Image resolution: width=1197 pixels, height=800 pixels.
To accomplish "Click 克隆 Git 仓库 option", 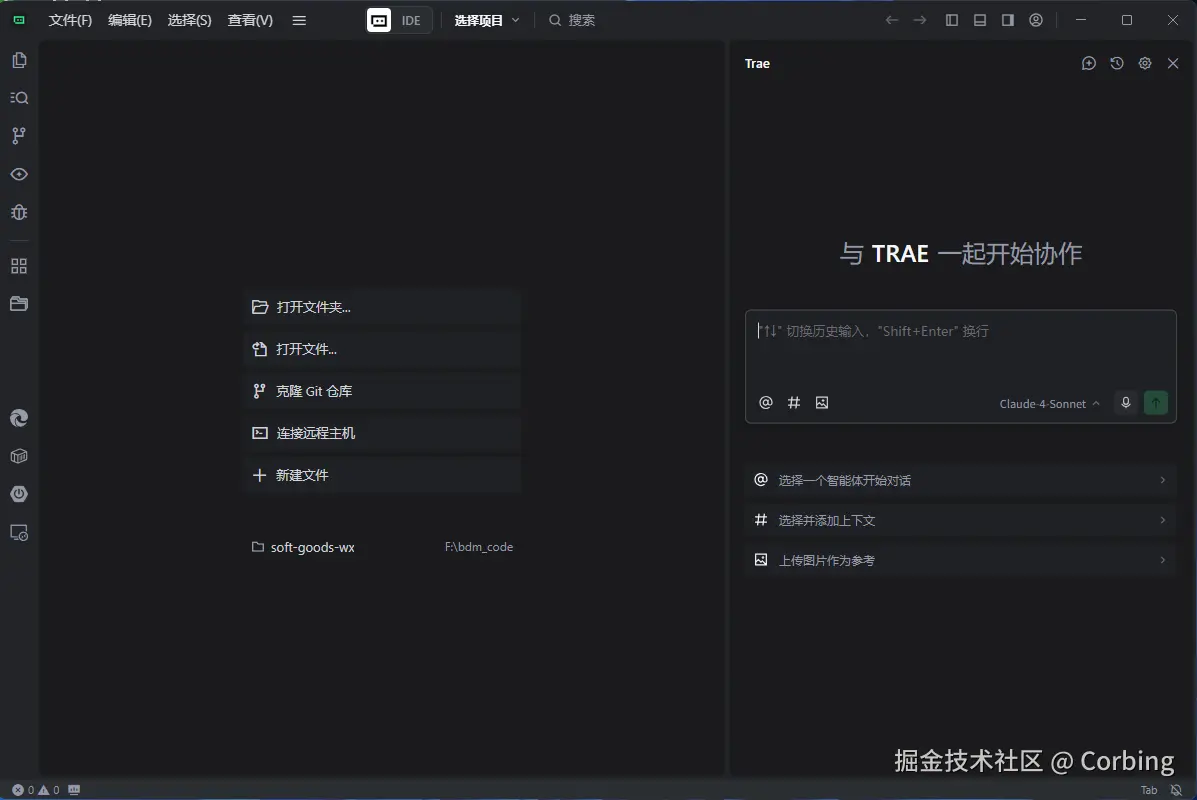I will (383, 391).
